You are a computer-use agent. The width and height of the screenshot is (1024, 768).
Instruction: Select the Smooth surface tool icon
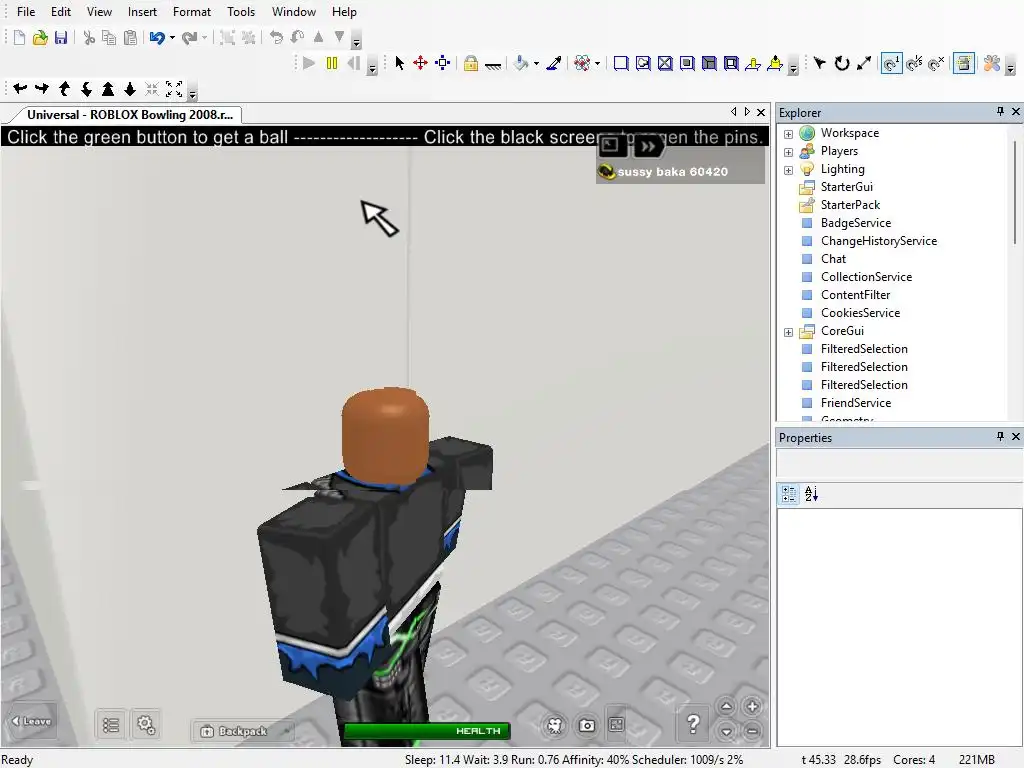click(x=621, y=63)
